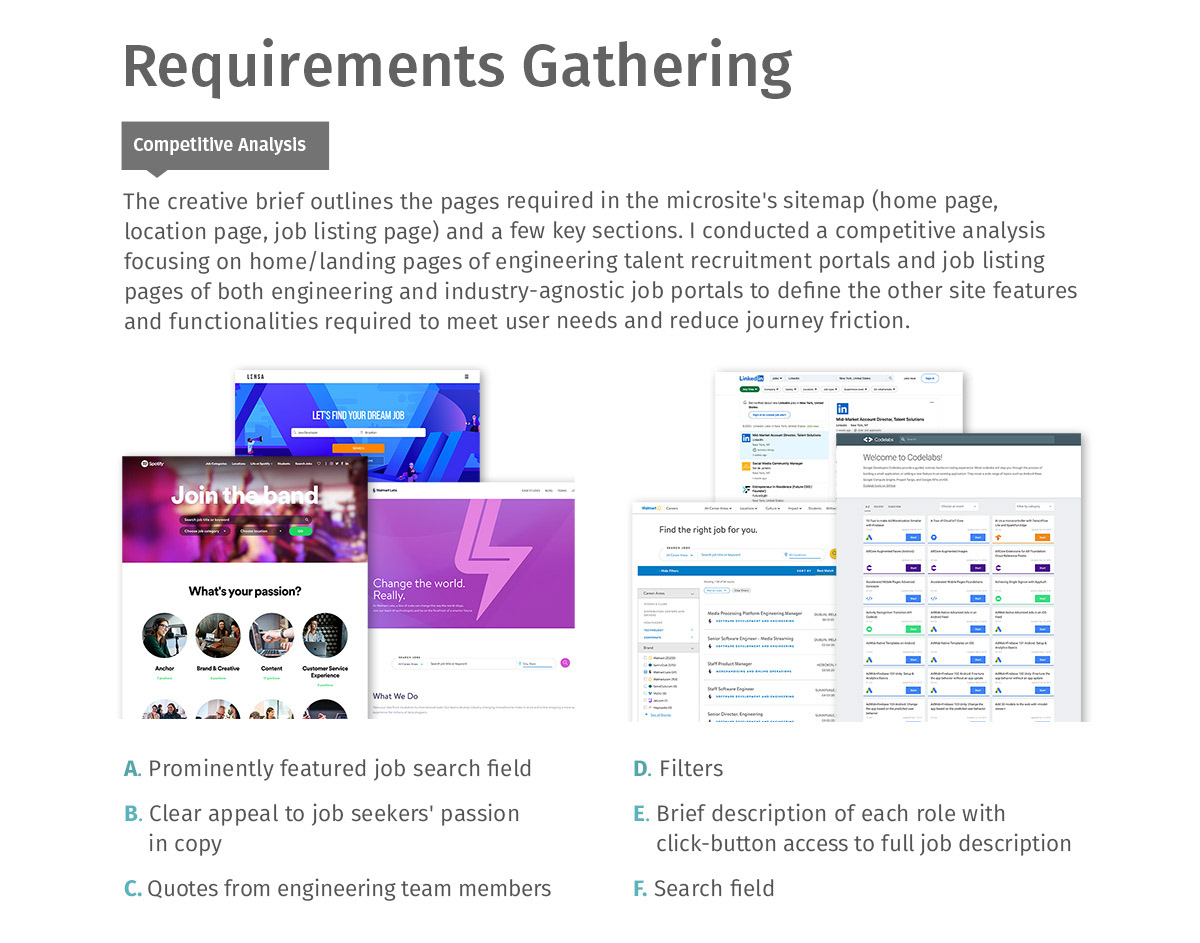Click the Codelabs logo in the grey header

[878, 439]
